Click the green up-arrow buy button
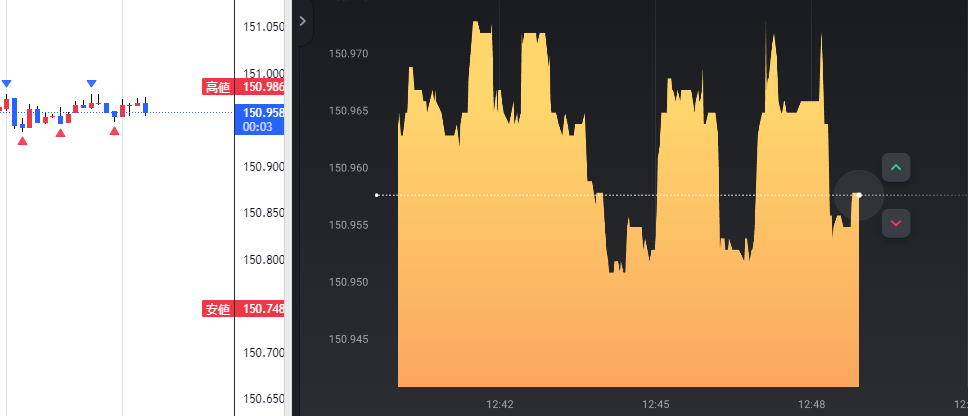Screen dimensions: 968x416 pyautogui.click(x=896, y=167)
